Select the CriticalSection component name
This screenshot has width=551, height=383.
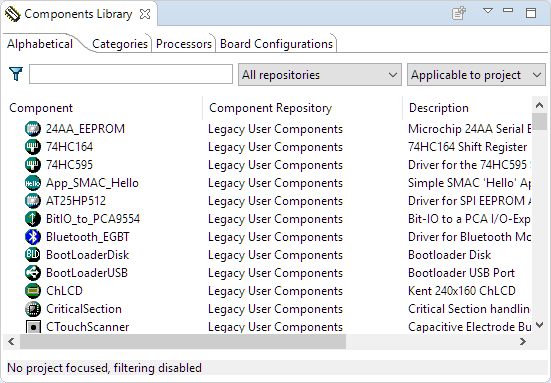84,309
